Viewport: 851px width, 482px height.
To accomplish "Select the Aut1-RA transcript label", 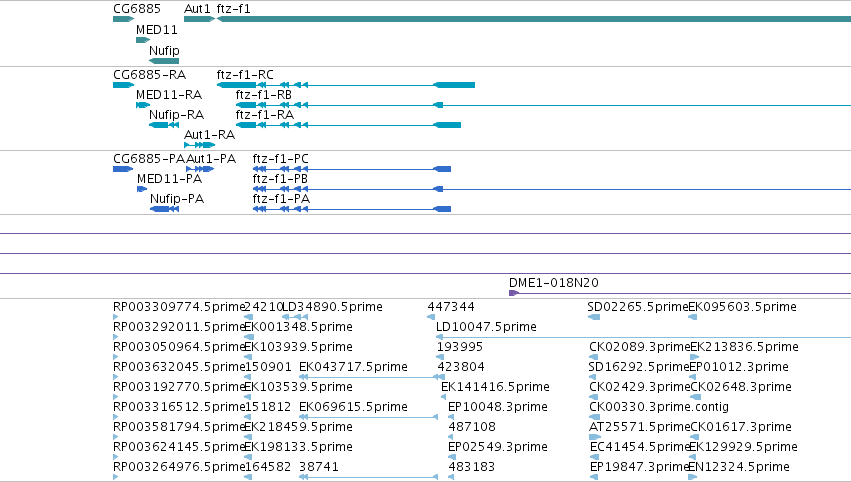I will click(x=209, y=135).
